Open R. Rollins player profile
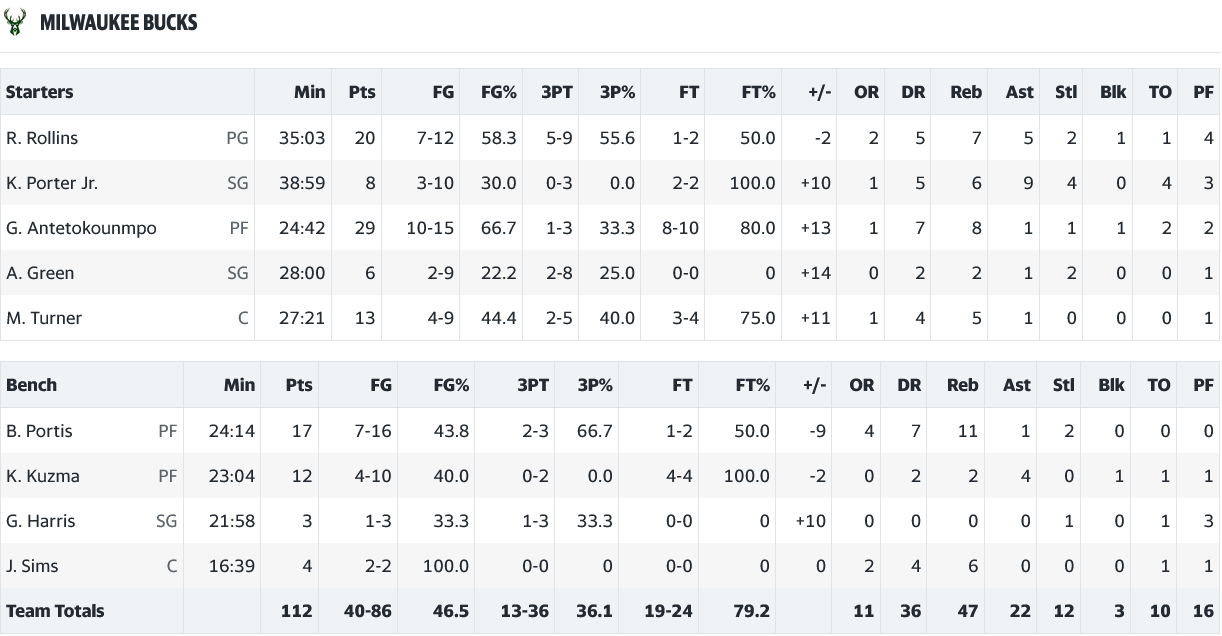This screenshot has width=1222, height=636. click(x=42, y=138)
